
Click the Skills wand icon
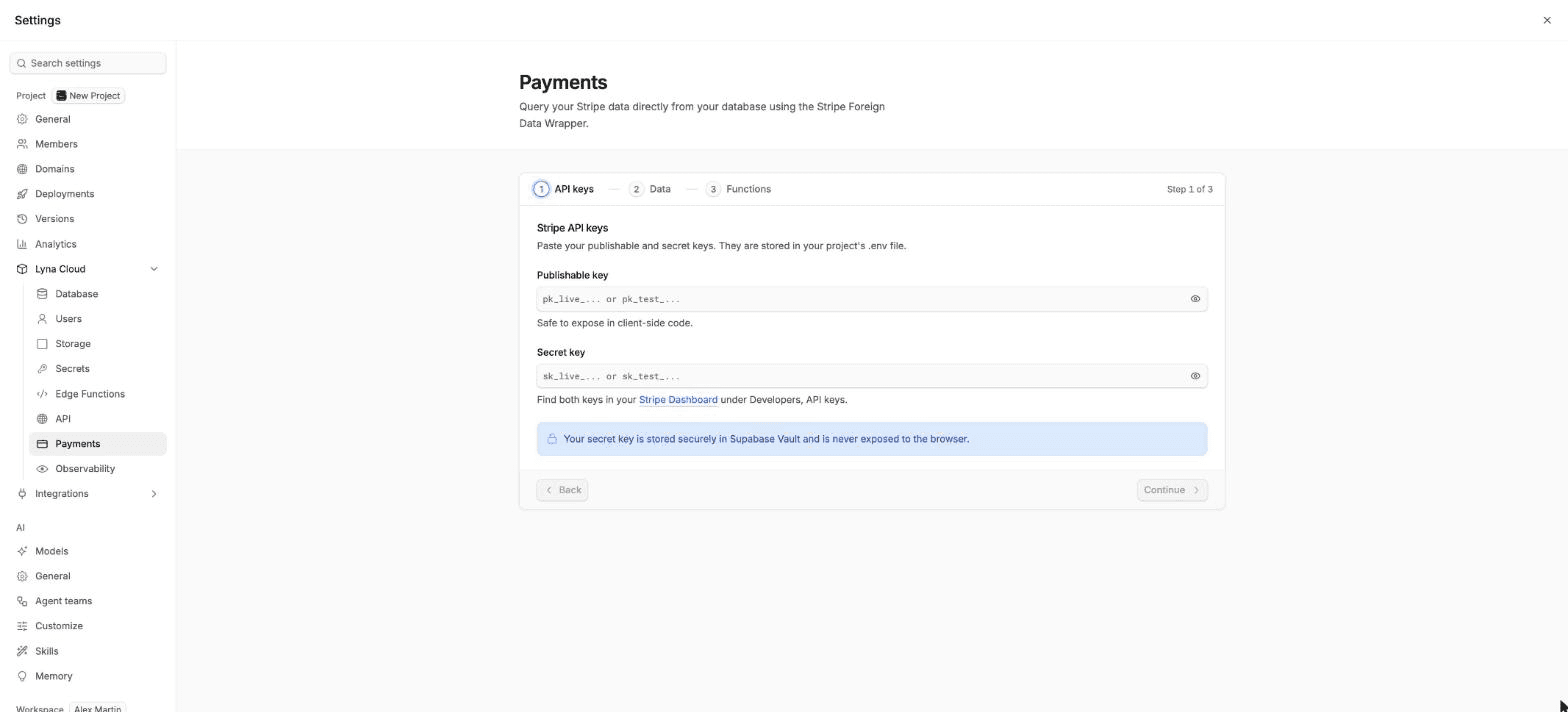point(22,651)
